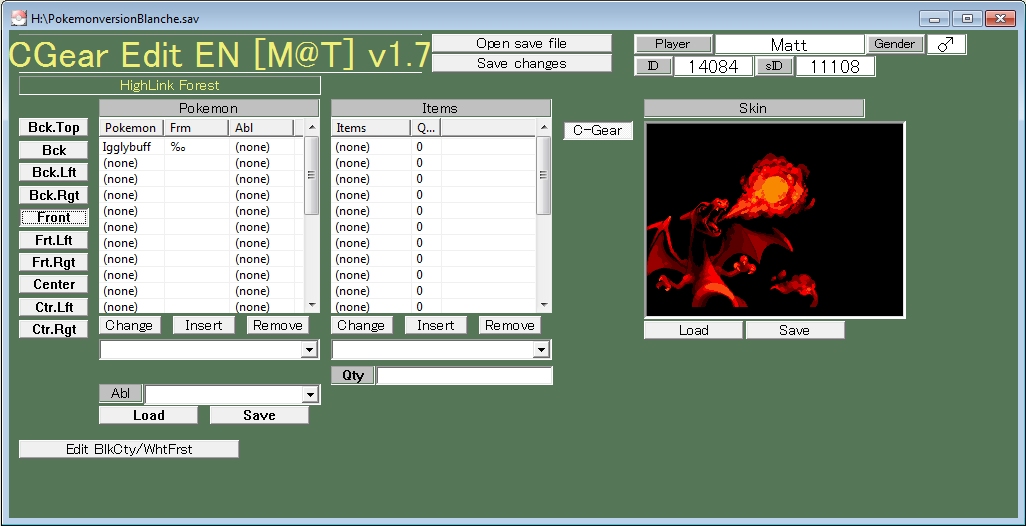The image size is (1026, 526).
Task: Click Remove under the Pokemon list
Action: [277, 325]
